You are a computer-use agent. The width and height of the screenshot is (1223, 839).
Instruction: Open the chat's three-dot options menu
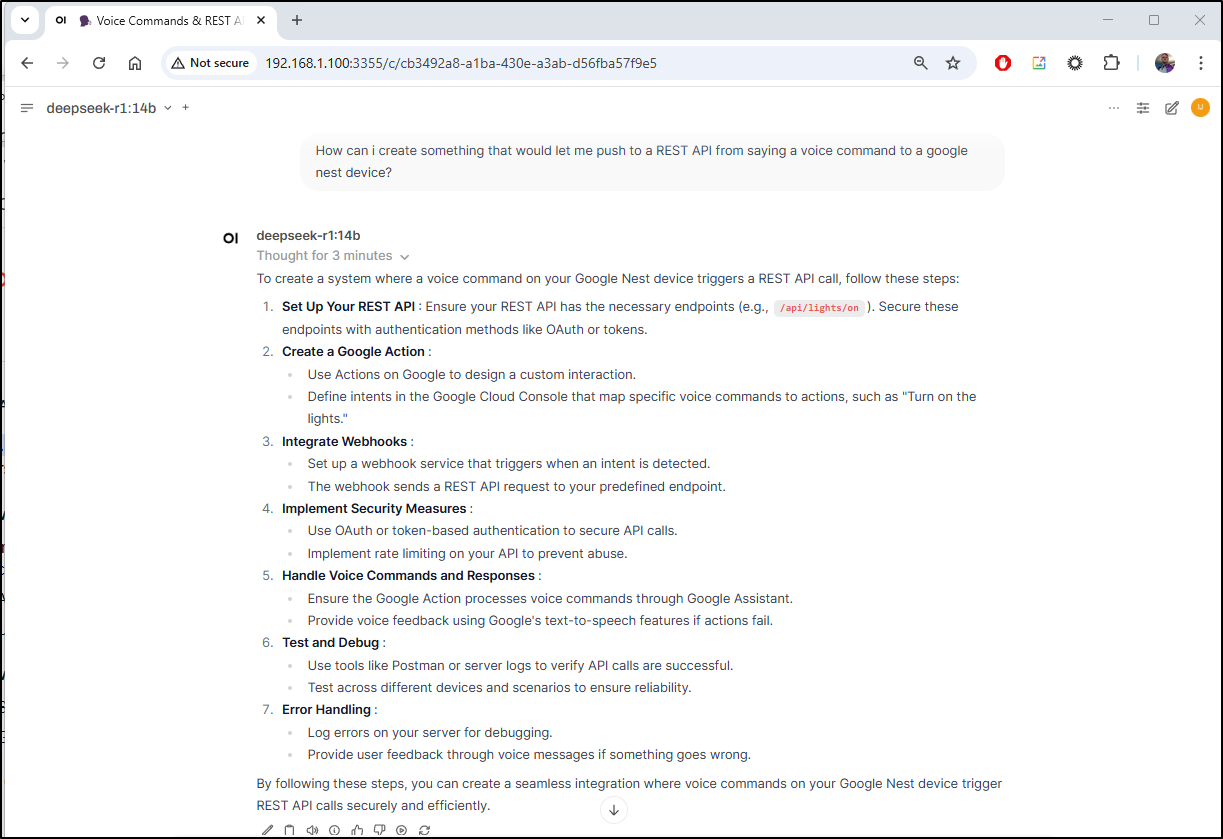(x=1114, y=108)
